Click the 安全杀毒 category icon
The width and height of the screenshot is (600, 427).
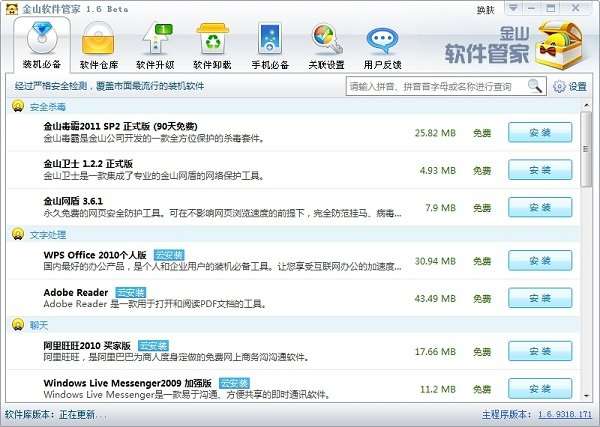18,106
